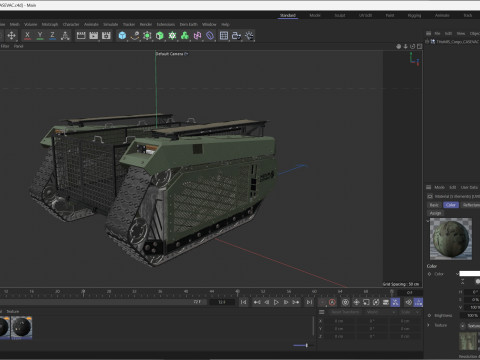The width and height of the screenshot is (480, 360).
Task: Click the Light object icon
Action: (x=249, y=35)
